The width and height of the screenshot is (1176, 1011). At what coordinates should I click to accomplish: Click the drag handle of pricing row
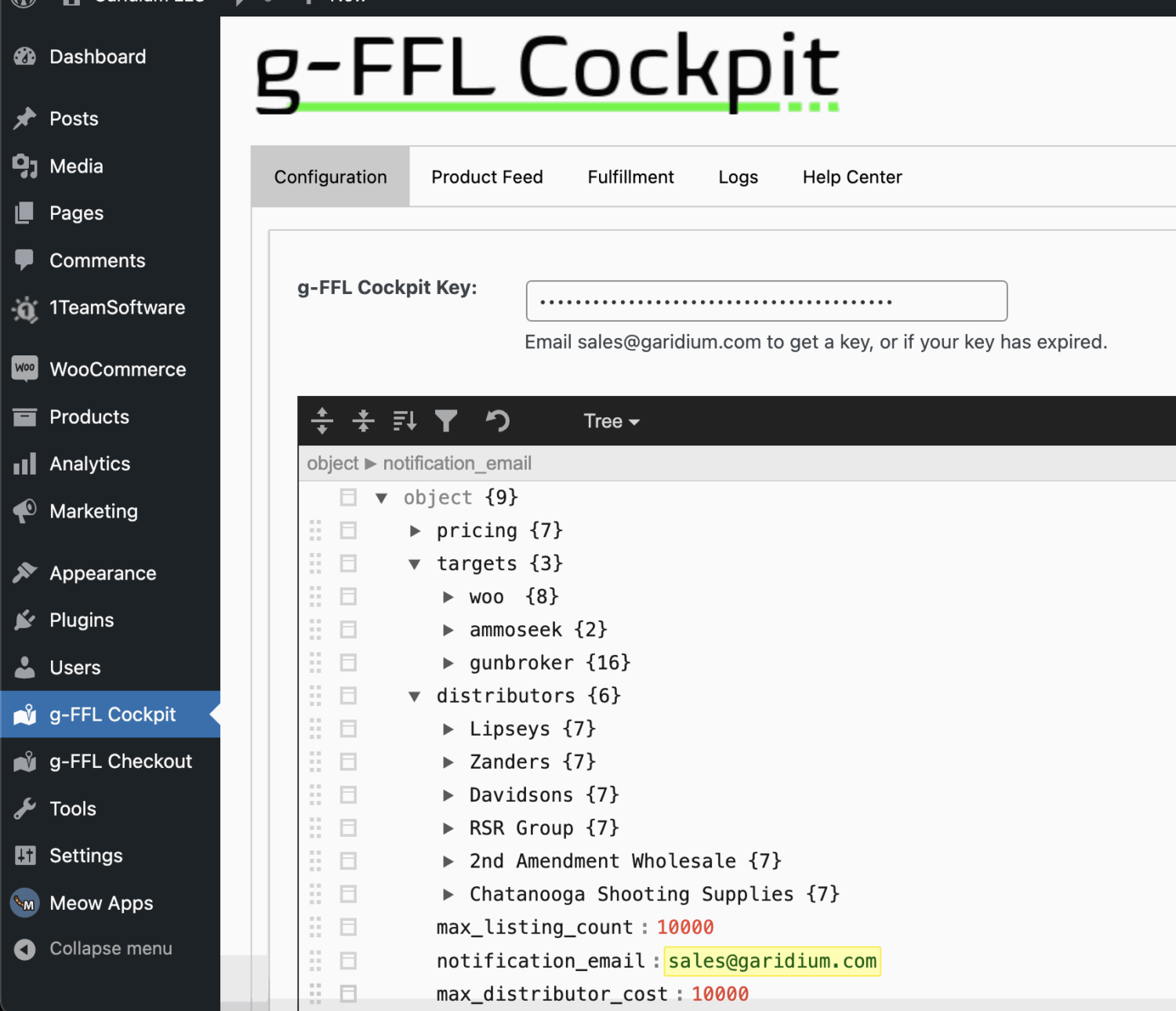click(x=315, y=530)
